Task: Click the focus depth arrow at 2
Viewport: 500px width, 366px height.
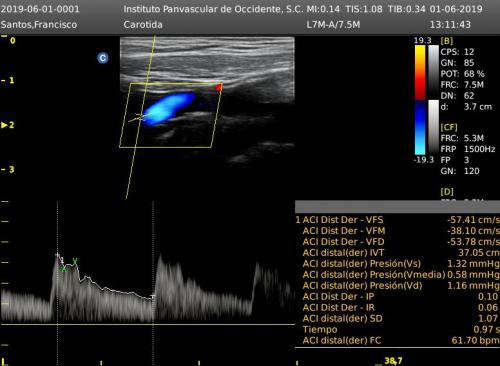Action: 4,125
